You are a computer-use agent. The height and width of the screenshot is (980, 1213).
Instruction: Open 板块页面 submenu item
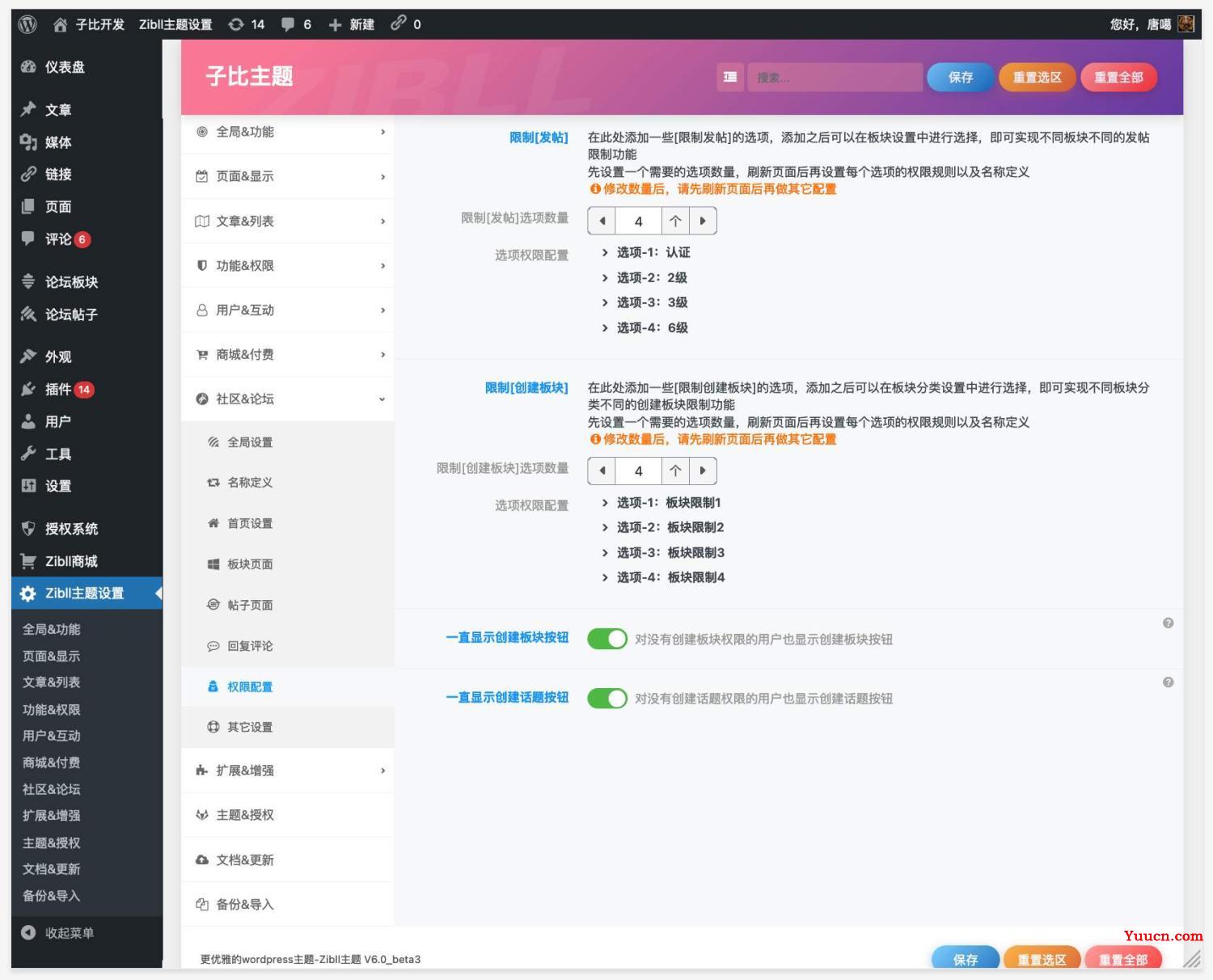[288, 564]
